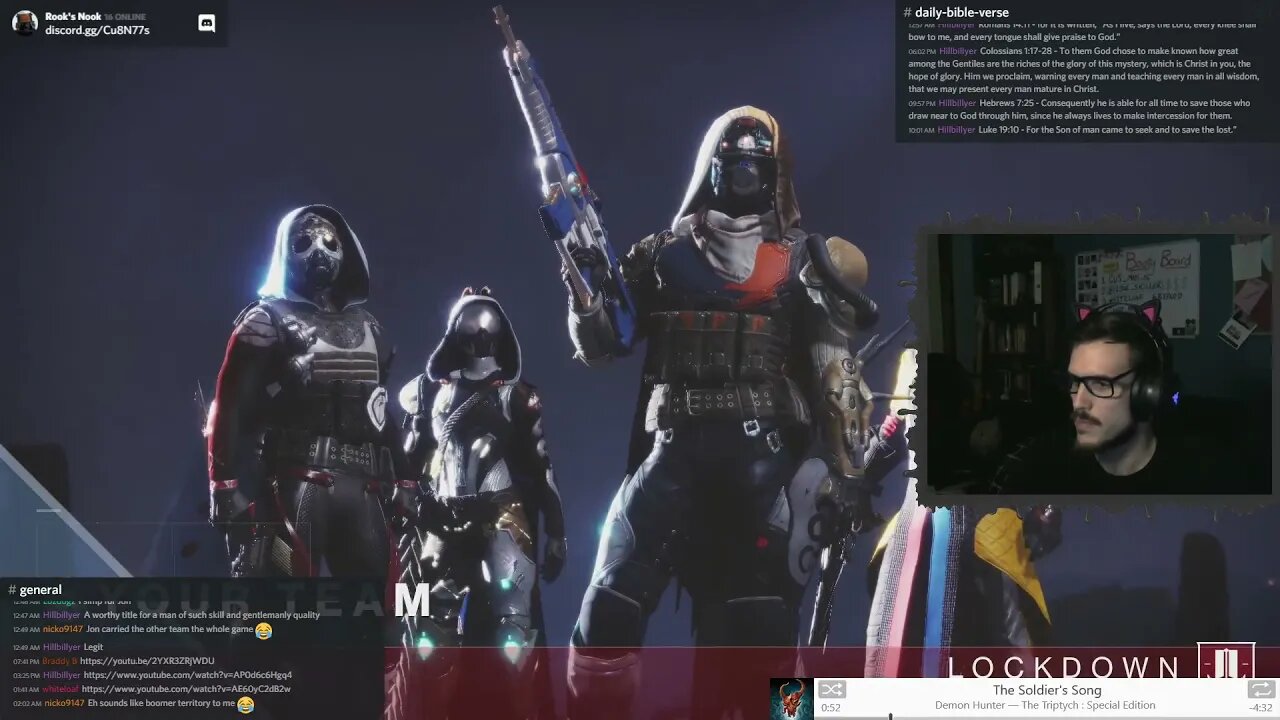Click the laughing emoji after 'territory to me'
The height and width of the screenshot is (720, 1280).
click(x=245, y=704)
